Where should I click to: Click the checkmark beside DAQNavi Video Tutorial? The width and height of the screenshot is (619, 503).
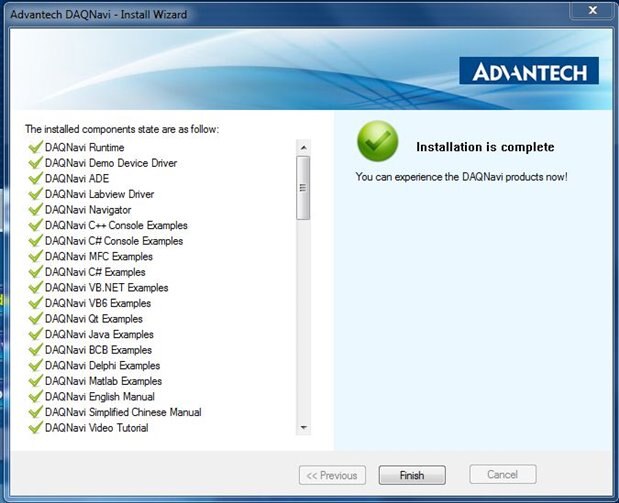(x=35, y=428)
